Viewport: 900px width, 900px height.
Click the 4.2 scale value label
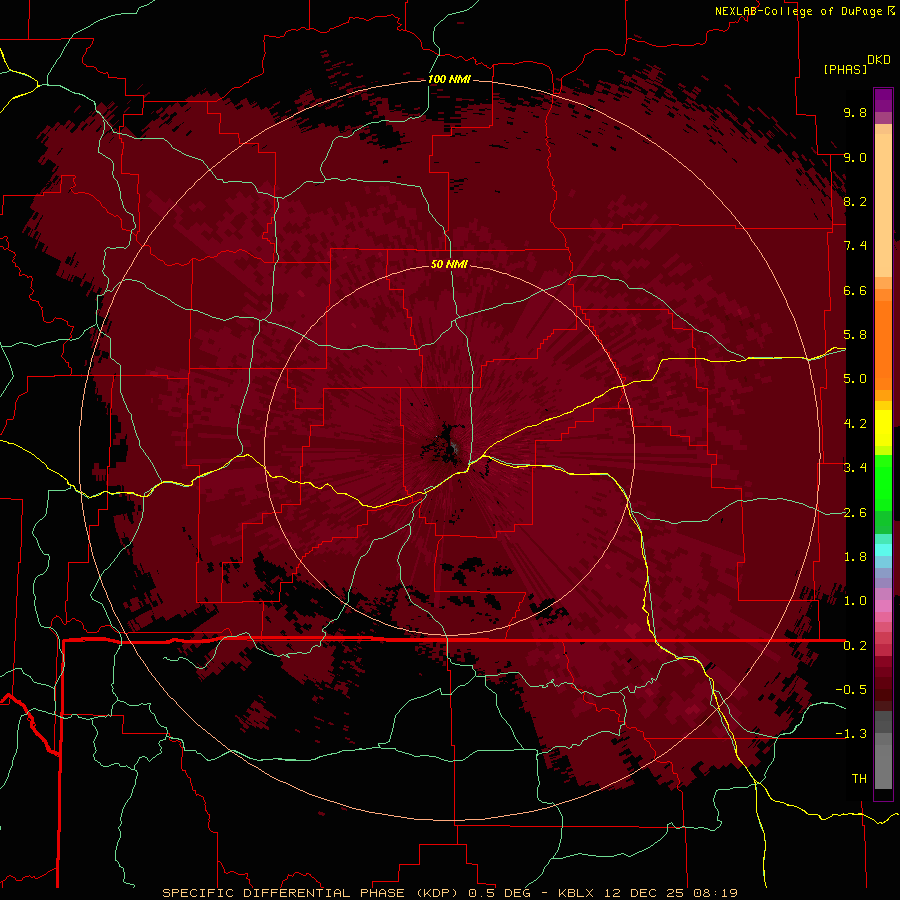(855, 424)
